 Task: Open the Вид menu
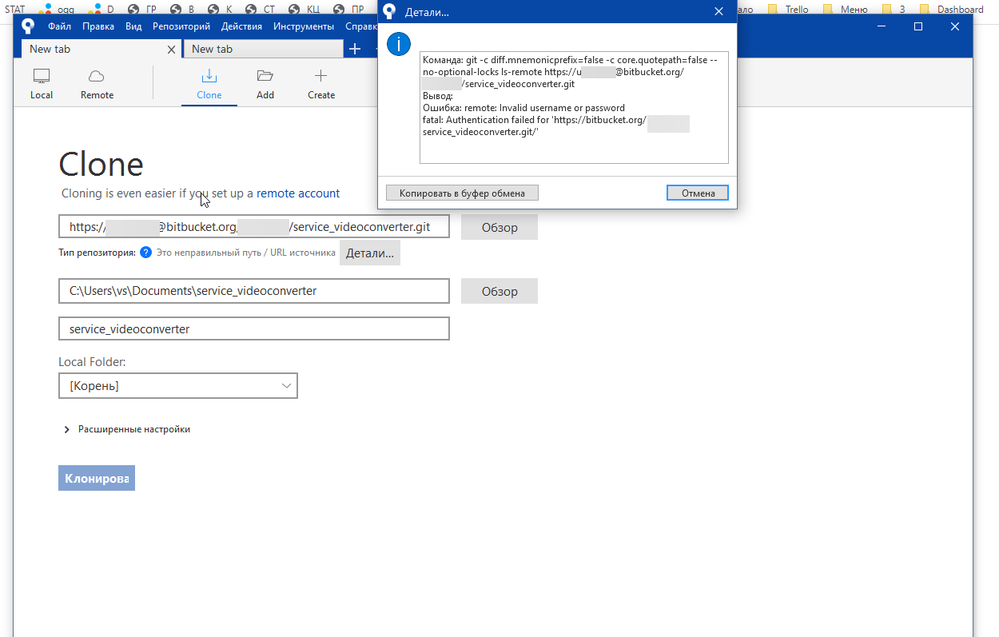(x=133, y=26)
